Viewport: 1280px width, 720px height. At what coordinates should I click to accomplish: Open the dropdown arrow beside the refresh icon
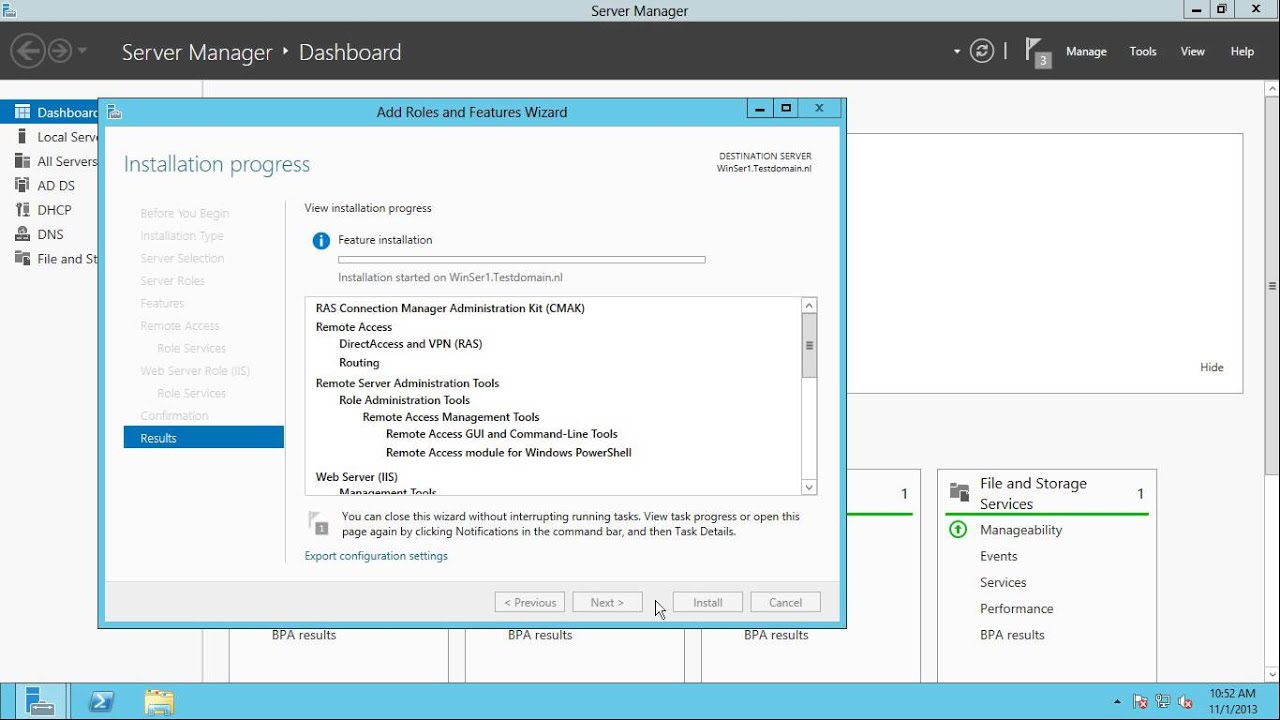957,51
